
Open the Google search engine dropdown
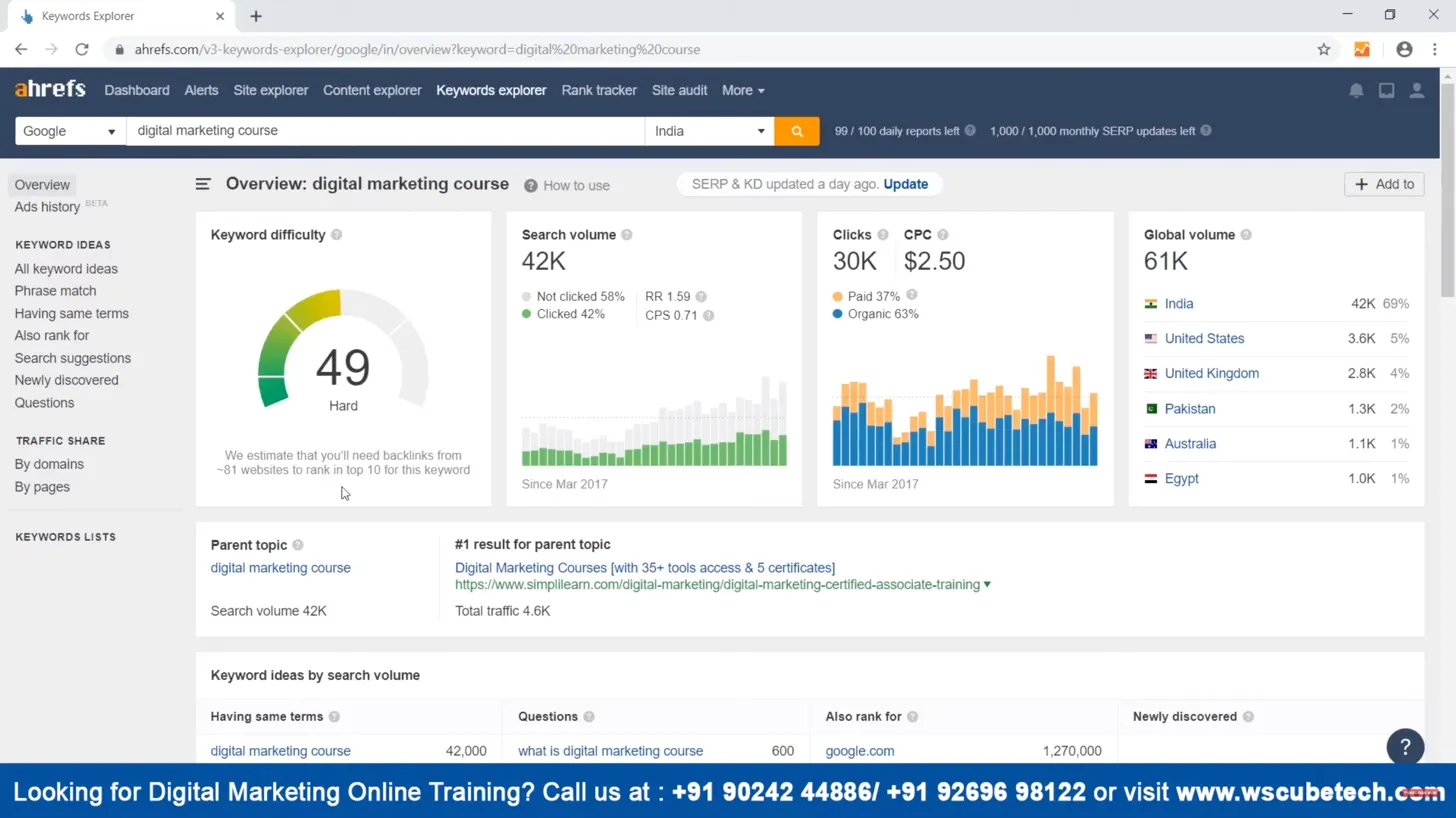(x=70, y=131)
